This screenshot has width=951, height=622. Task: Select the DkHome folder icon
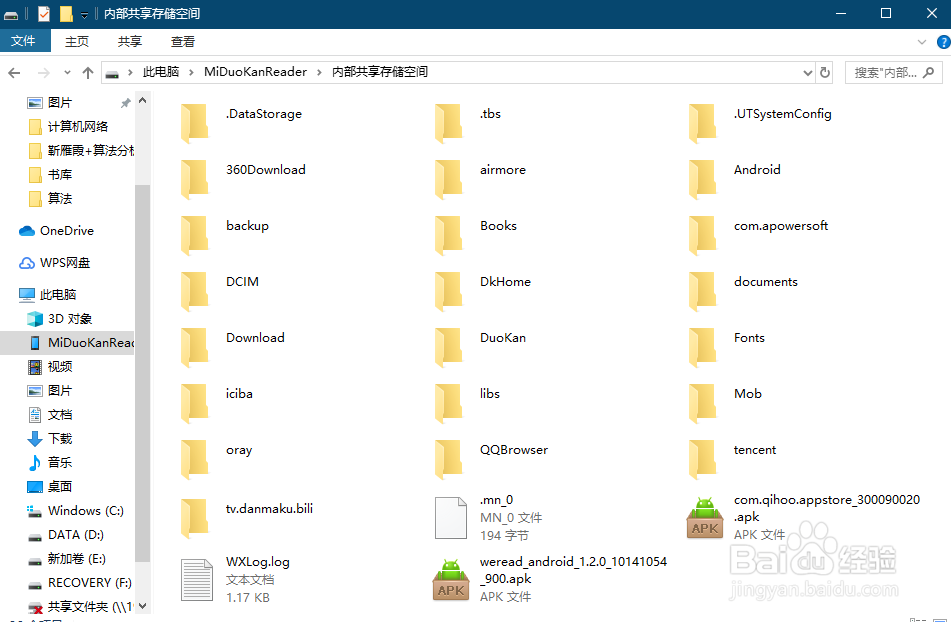pyautogui.click(x=449, y=291)
